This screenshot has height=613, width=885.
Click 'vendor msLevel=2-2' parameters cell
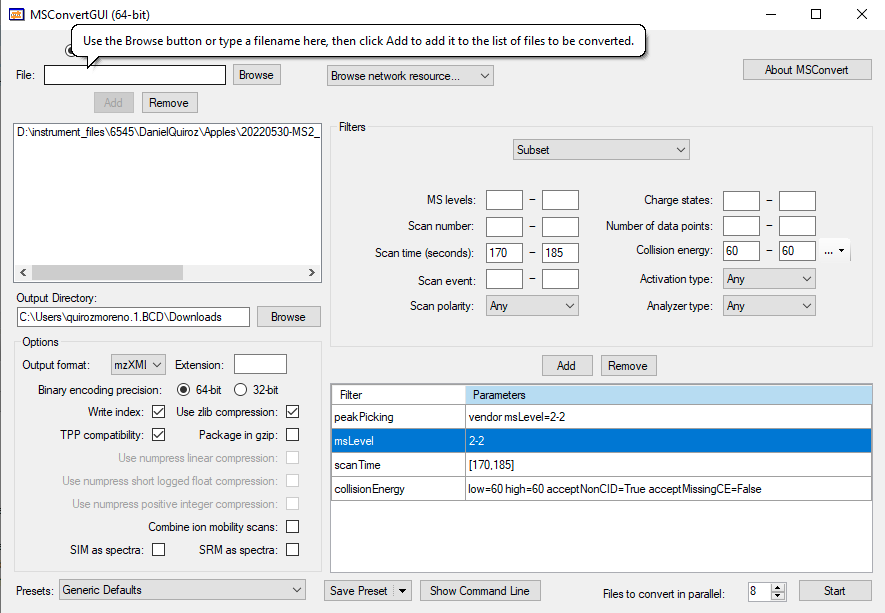click(x=669, y=417)
